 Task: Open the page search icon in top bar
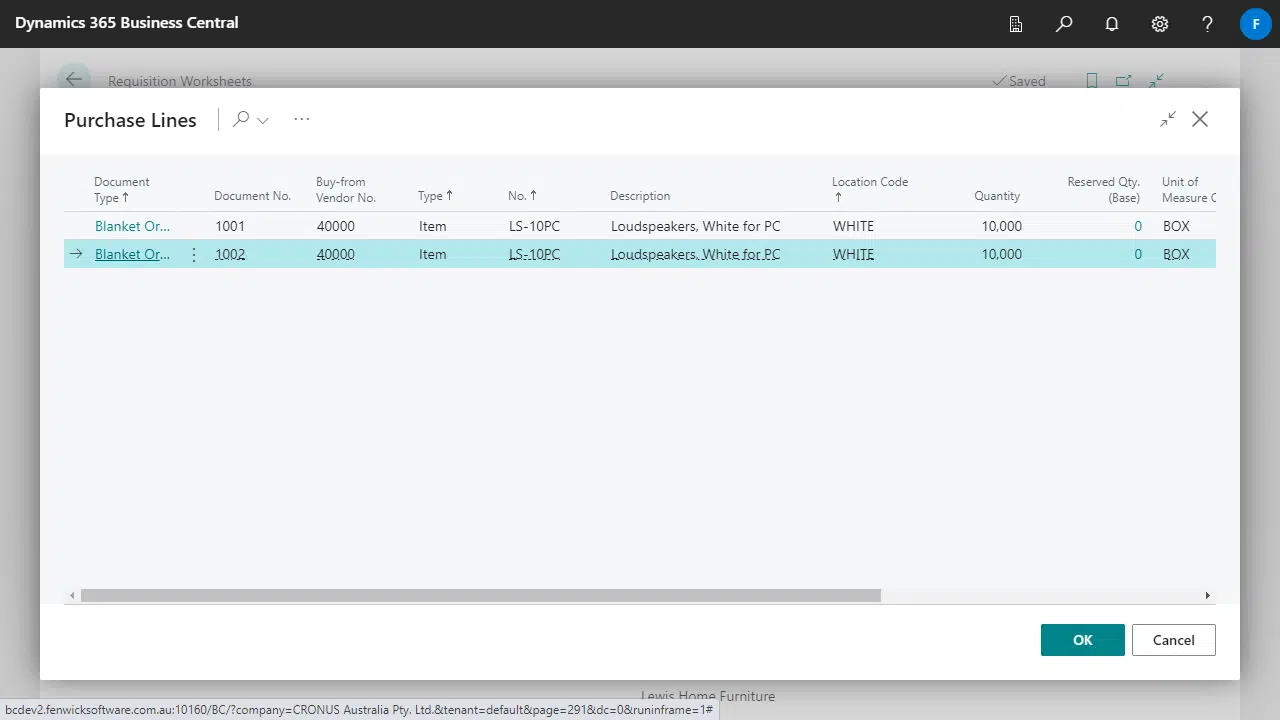1064,23
